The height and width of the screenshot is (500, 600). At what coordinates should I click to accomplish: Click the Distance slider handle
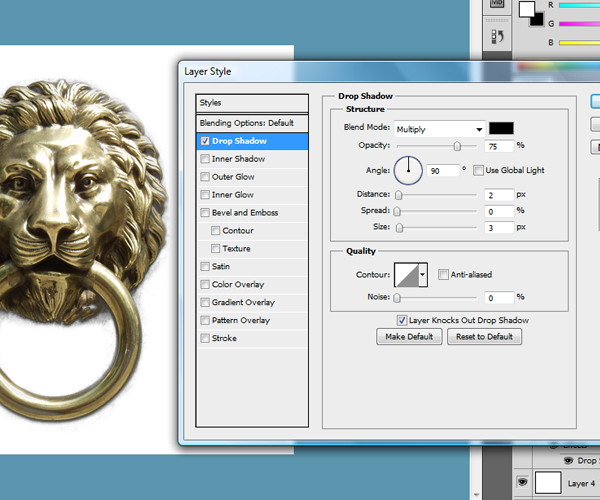(399, 195)
